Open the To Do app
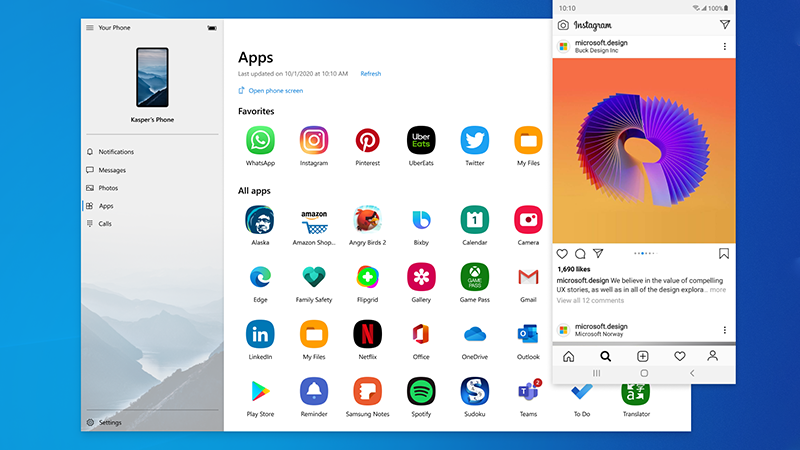The image size is (800, 450). tap(582, 393)
